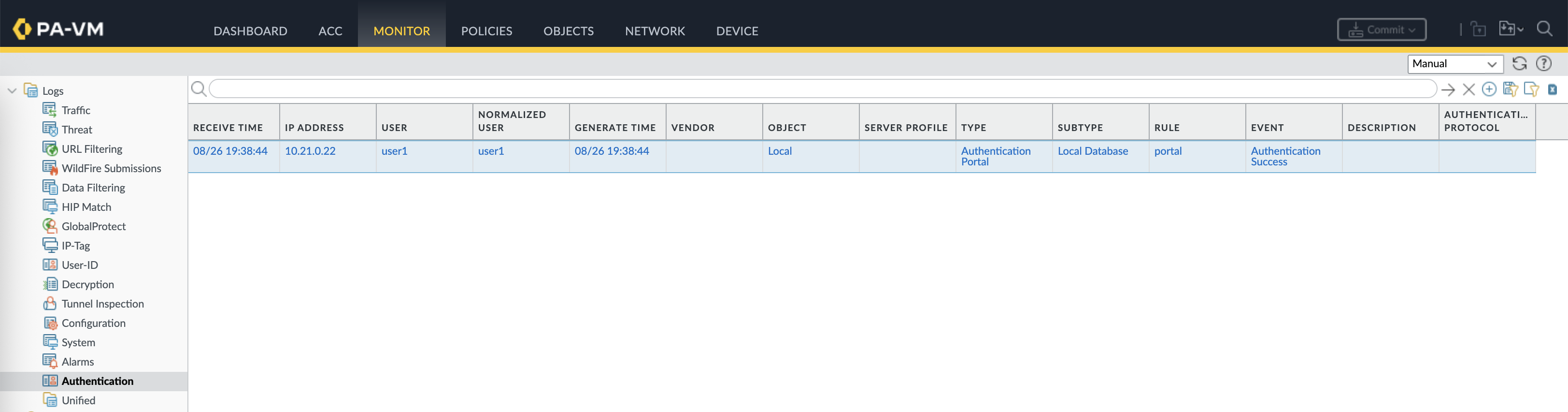
Task: Apply filter with the arrow icon
Action: pyautogui.click(x=1448, y=89)
